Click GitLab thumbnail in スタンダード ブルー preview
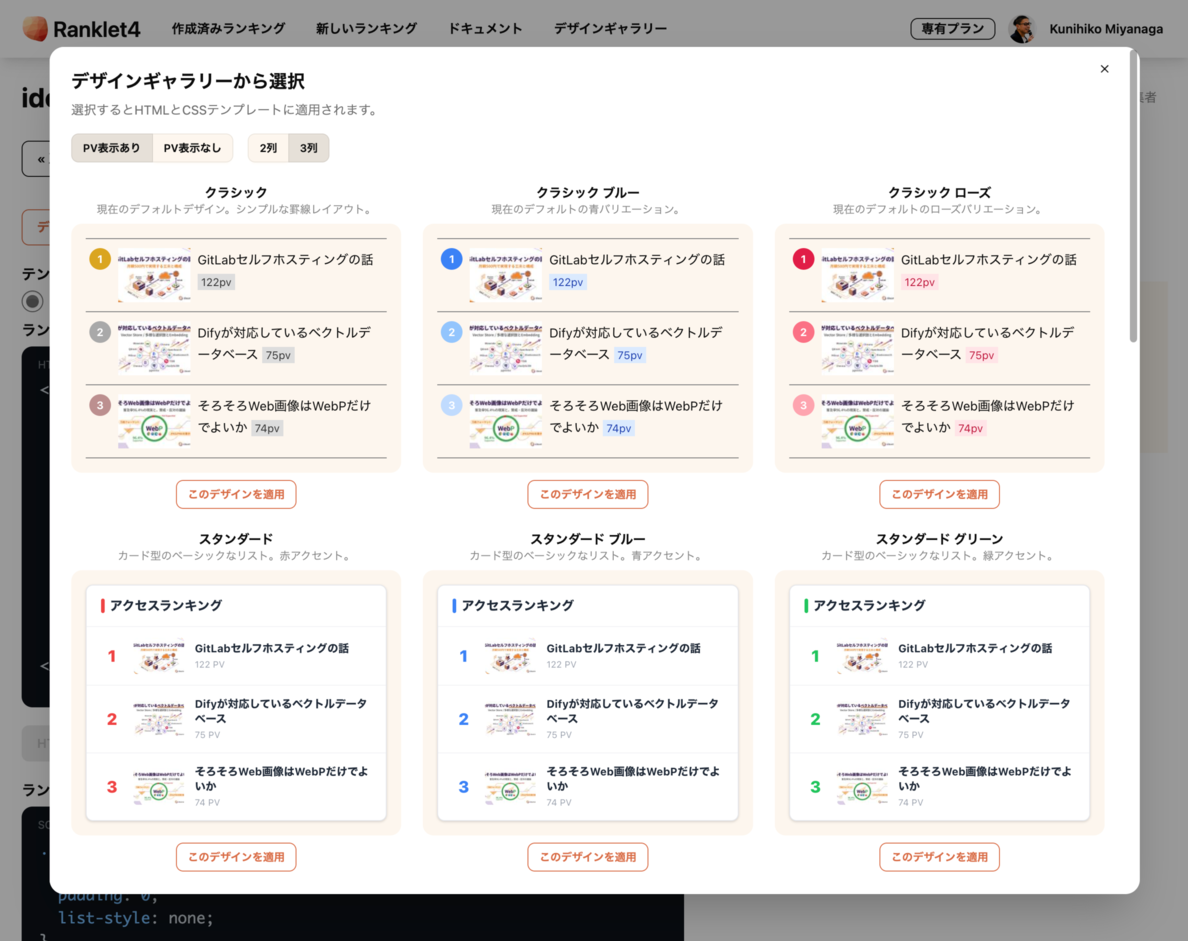This screenshot has height=941, width=1188. tap(511, 656)
